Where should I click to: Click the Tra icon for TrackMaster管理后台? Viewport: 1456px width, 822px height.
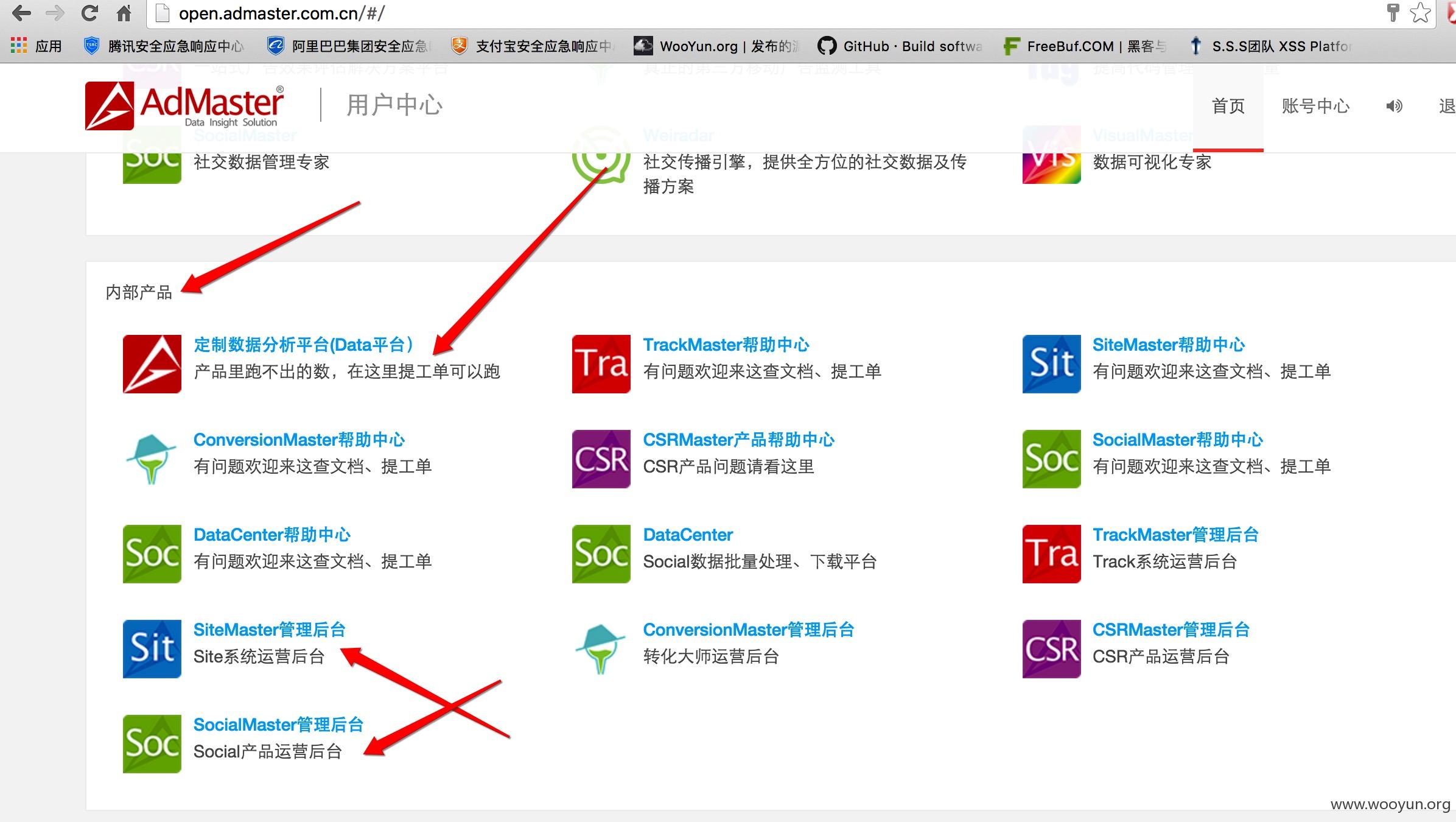coord(1052,554)
